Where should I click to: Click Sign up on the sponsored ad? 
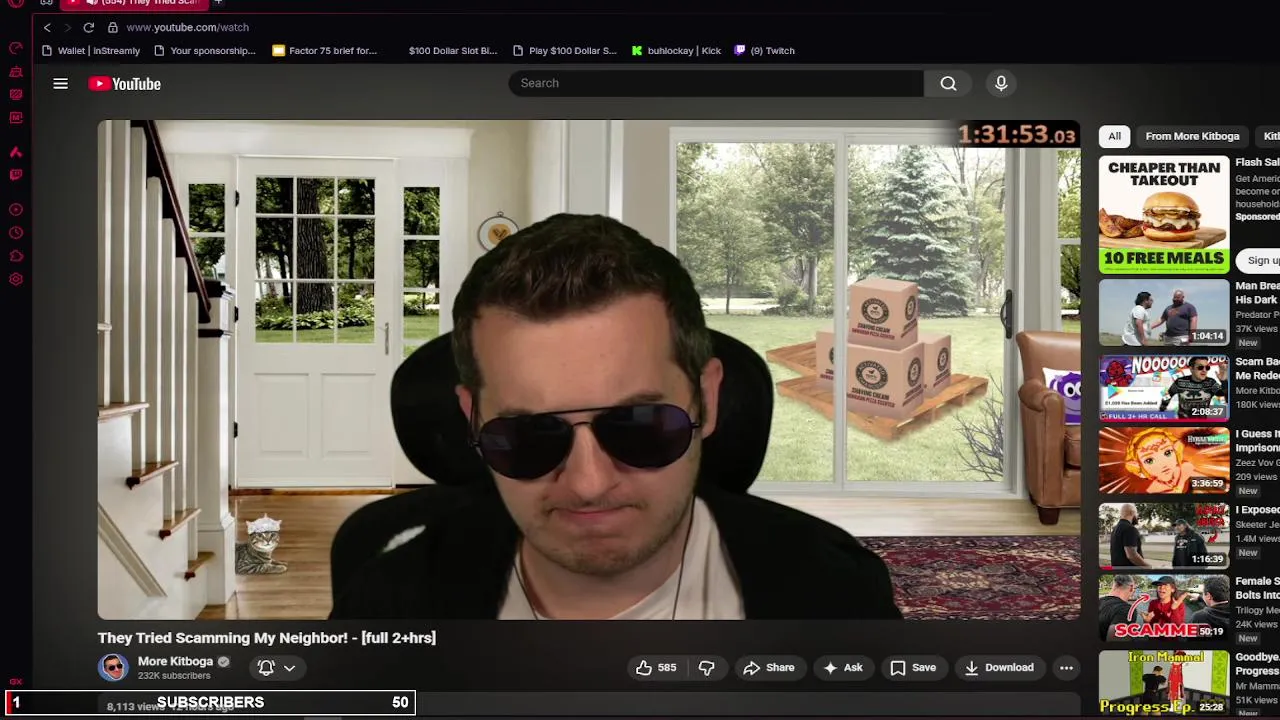coord(1261,261)
